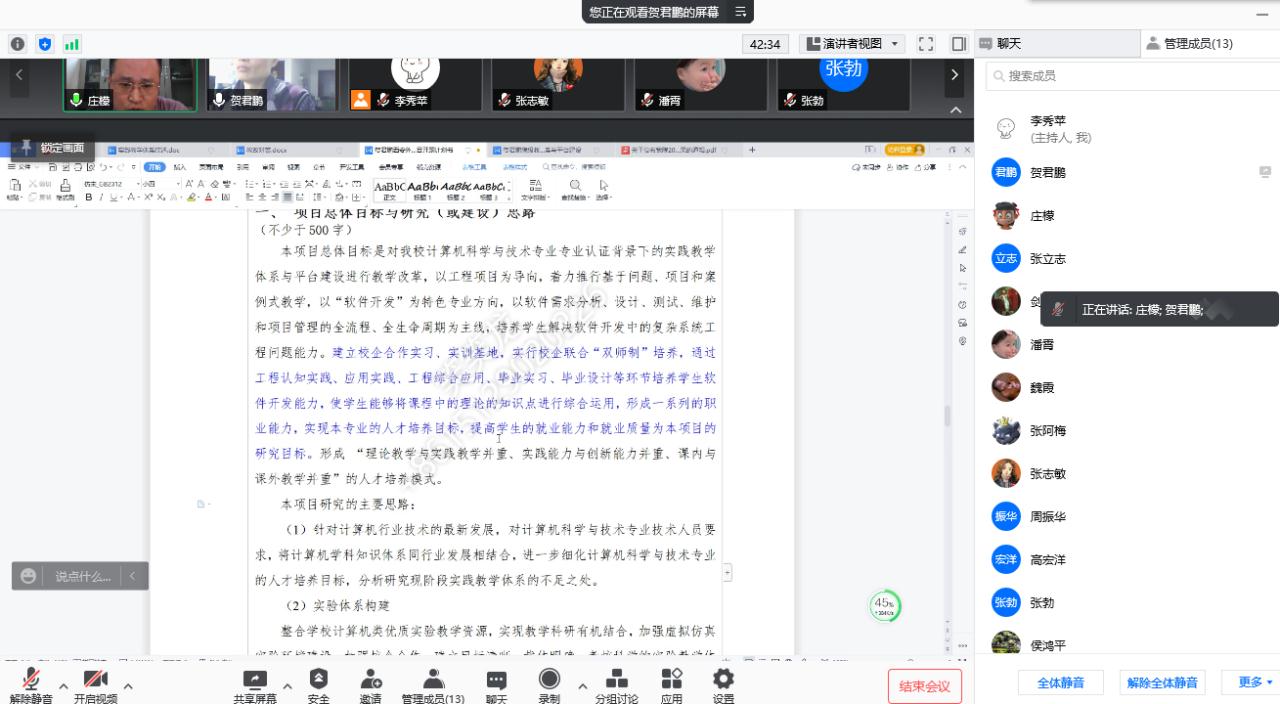This screenshot has width=1280, height=704.
Task: Click Find and Replace in shared ribbon
Action: (x=575, y=190)
